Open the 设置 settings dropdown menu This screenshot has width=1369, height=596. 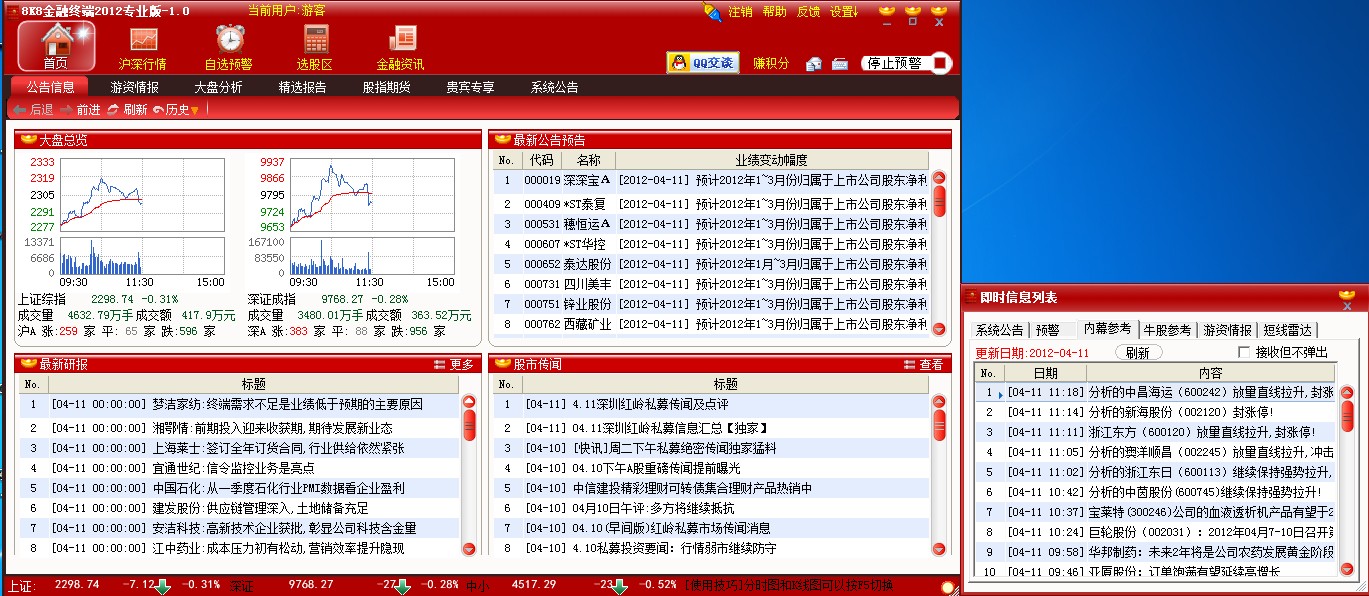coord(844,12)
